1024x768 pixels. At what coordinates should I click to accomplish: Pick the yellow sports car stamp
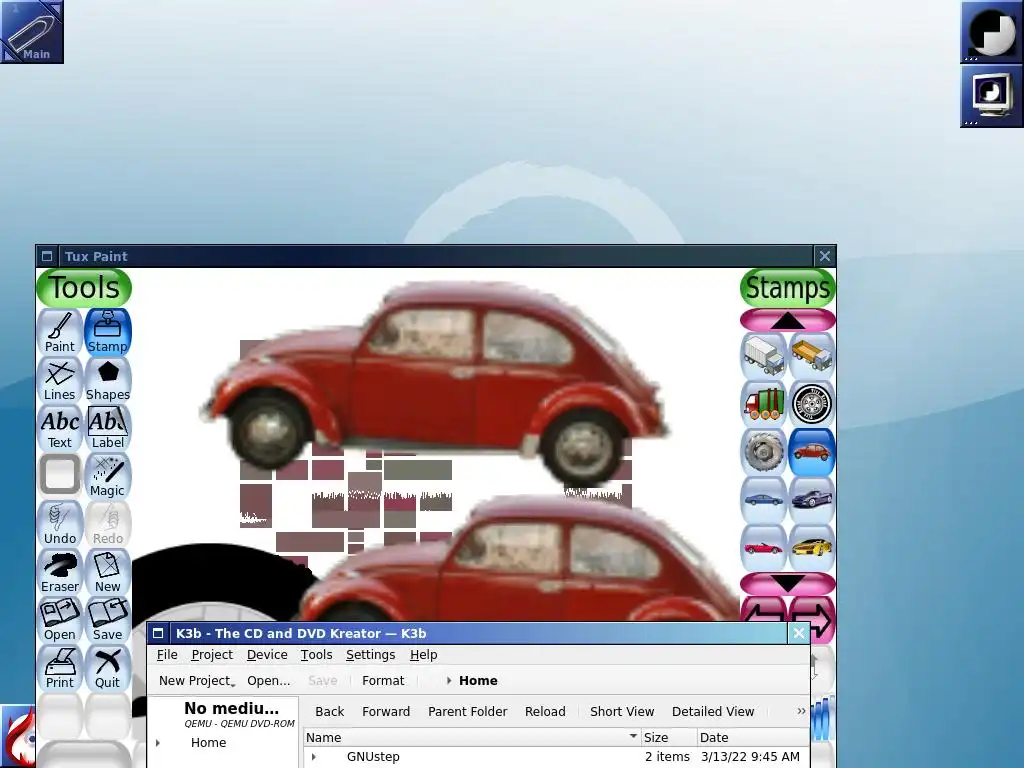coord(812,548)
